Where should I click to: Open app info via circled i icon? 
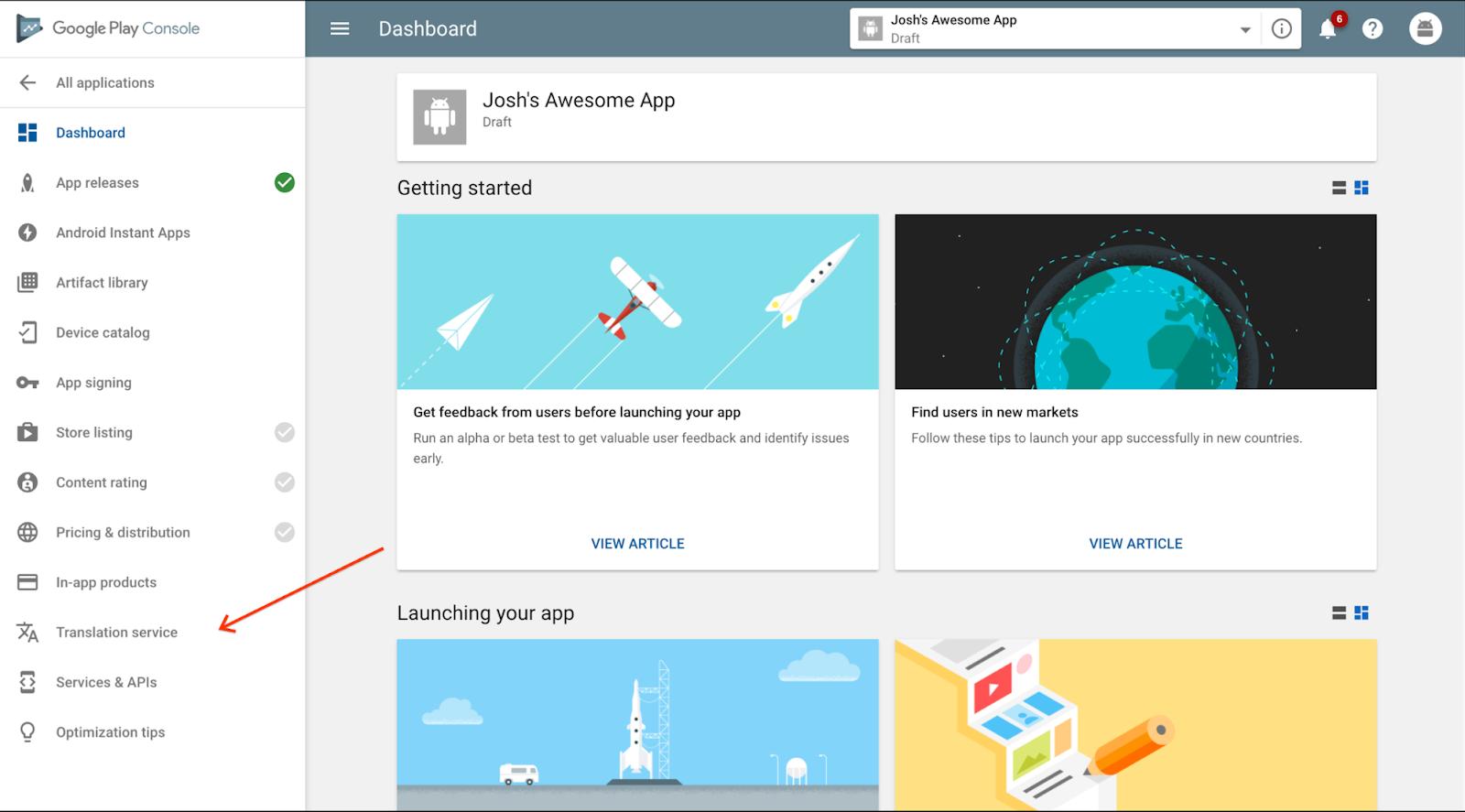tap(1282, 28)
